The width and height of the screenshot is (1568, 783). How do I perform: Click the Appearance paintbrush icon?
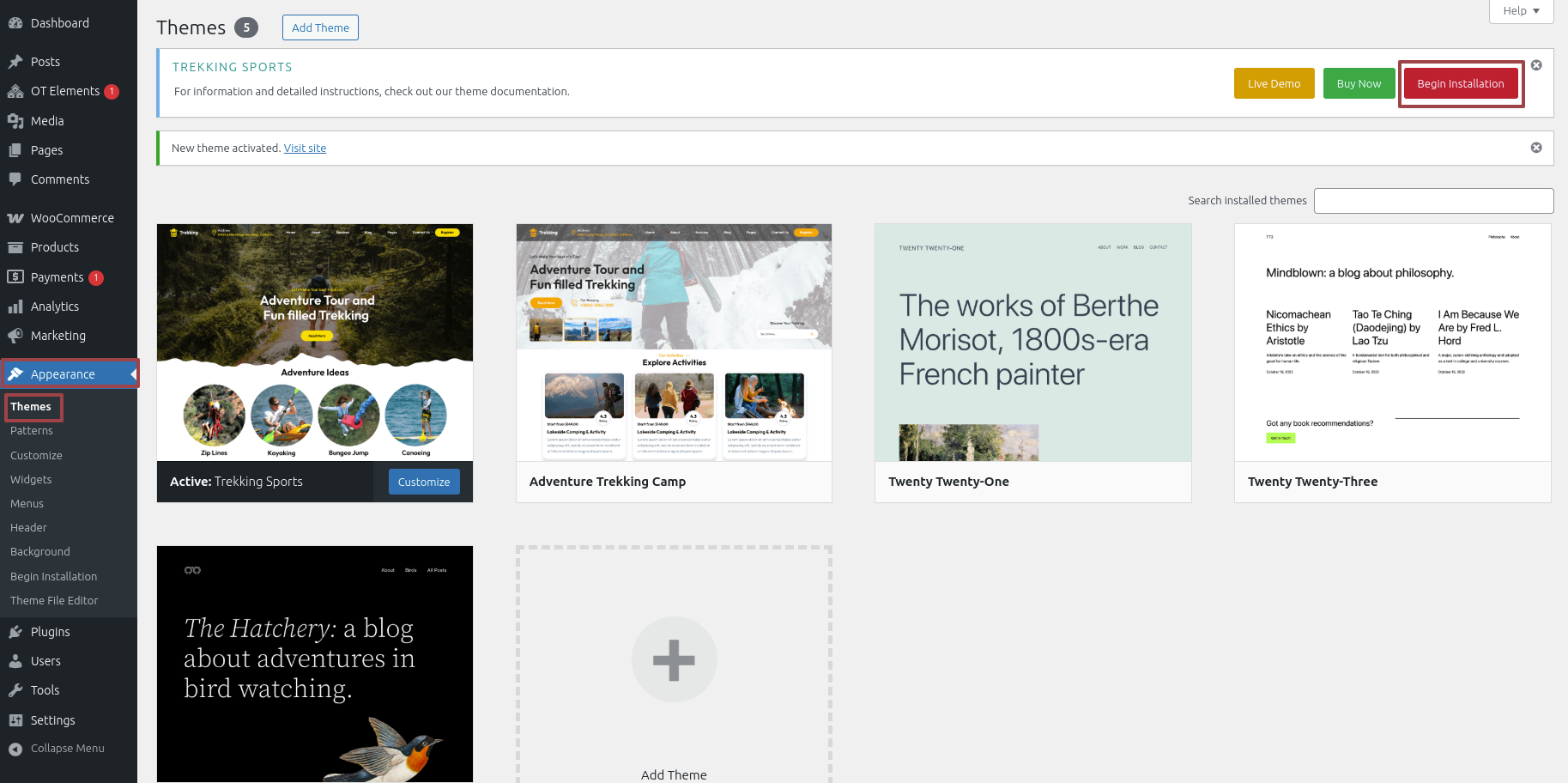tap(15, 374)
